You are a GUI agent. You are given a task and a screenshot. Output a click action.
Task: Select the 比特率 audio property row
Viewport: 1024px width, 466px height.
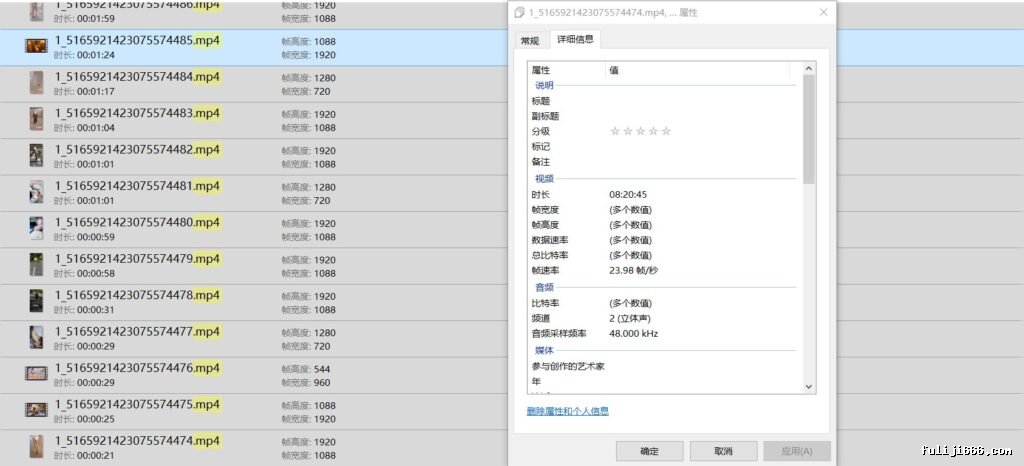[x=665, y=303]
